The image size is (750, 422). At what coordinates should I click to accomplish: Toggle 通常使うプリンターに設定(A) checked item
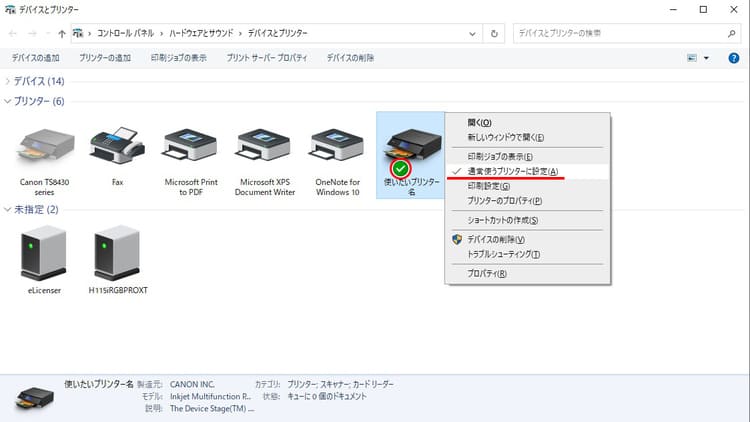point(527,171)
